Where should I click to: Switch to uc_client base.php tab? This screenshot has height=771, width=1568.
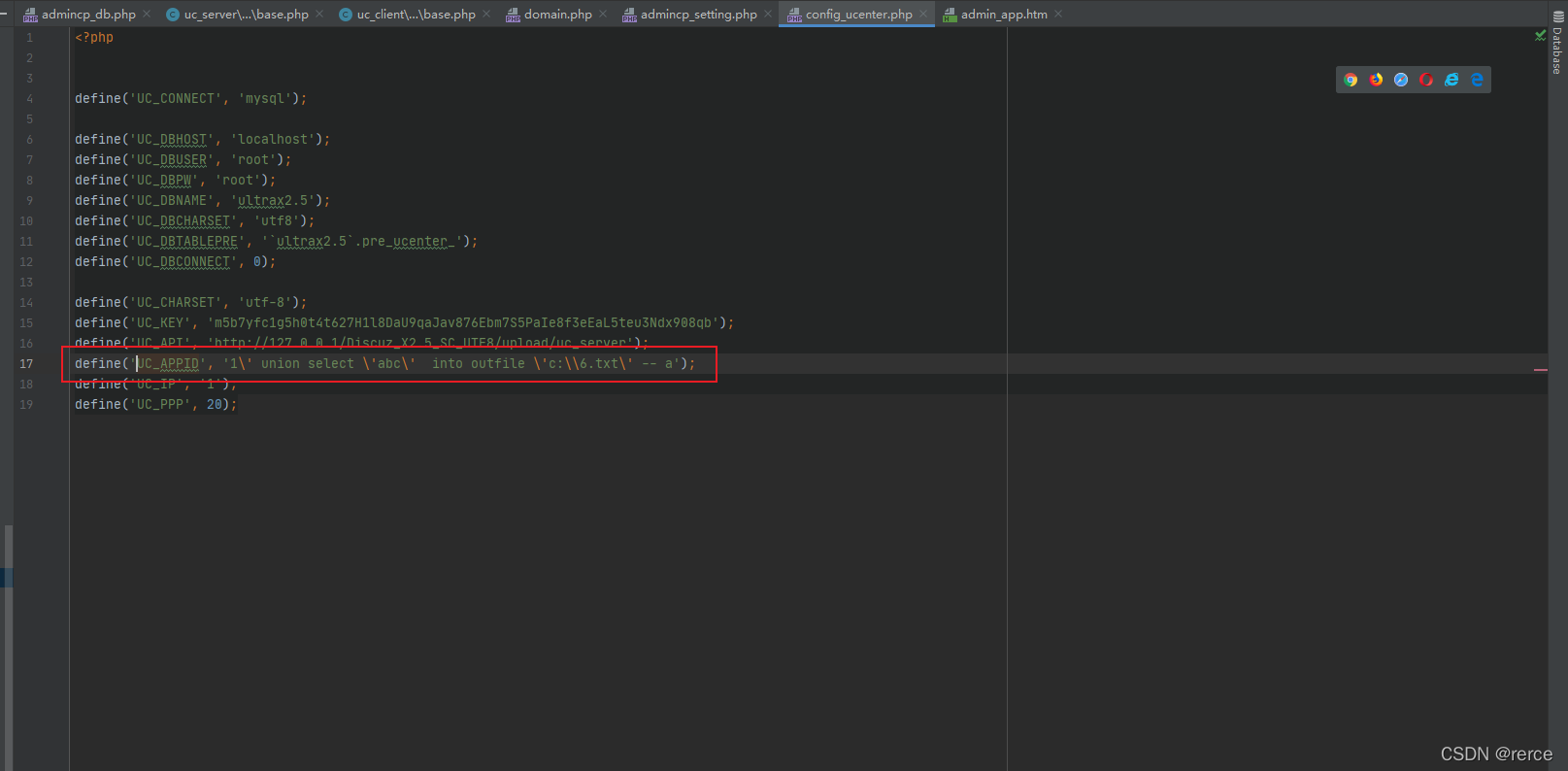[416, 14]
